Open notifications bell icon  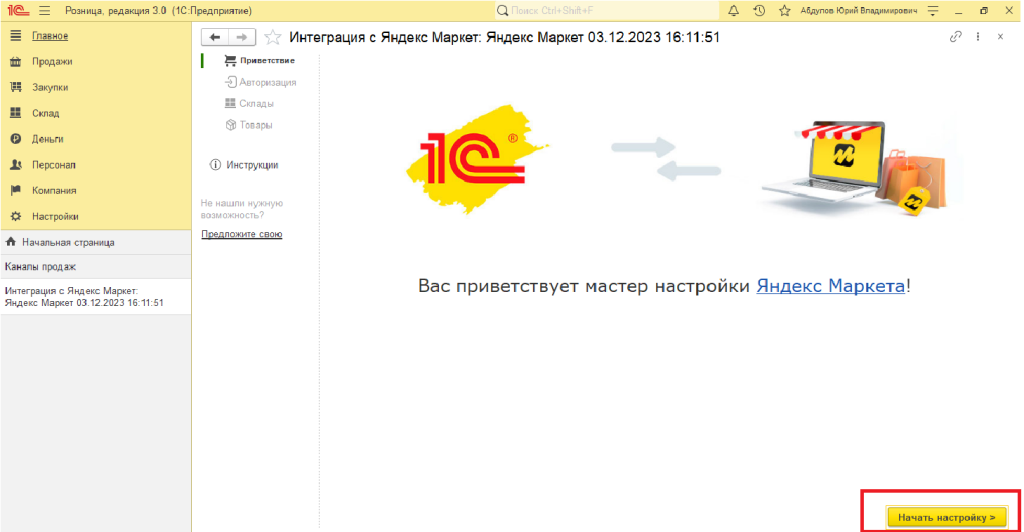pyautogui.click(x=733, y=10)
